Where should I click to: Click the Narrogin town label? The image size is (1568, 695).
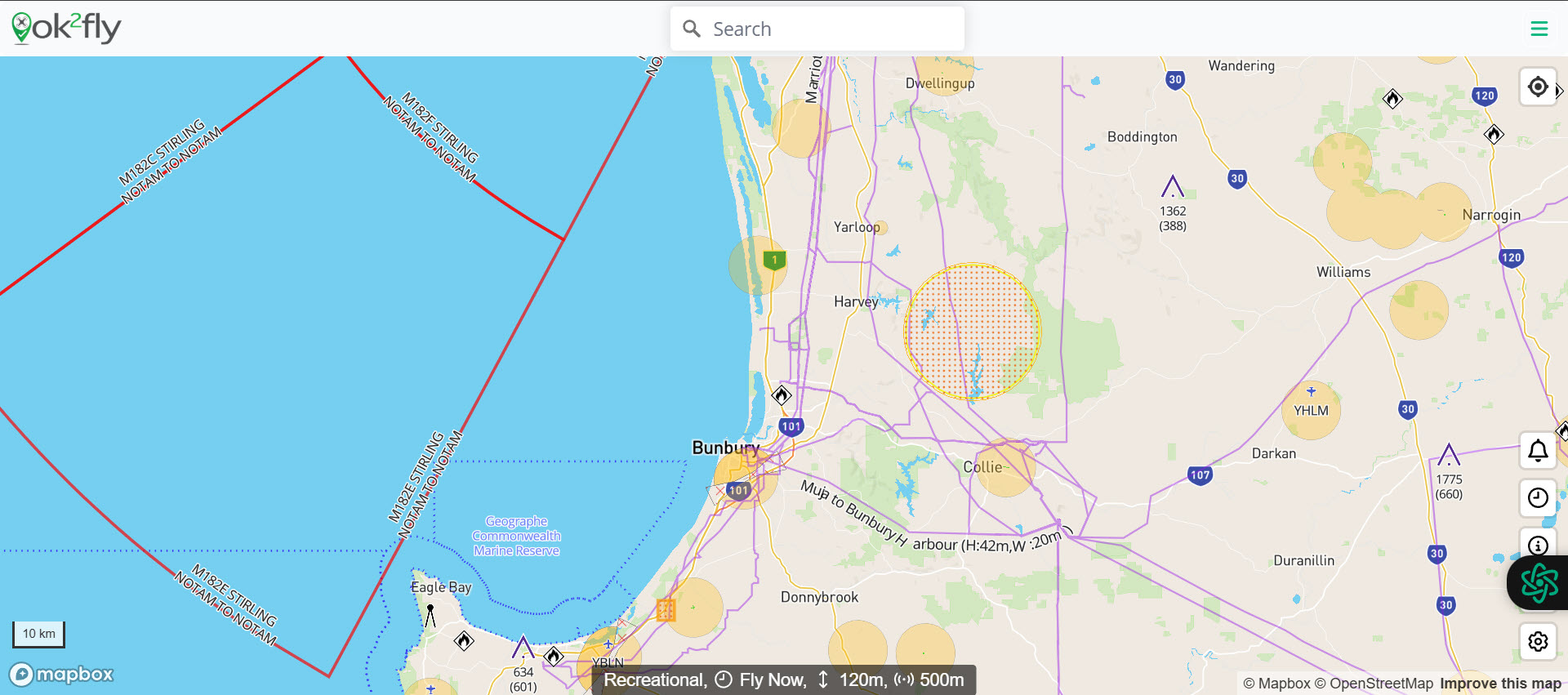pos(1491,215)
